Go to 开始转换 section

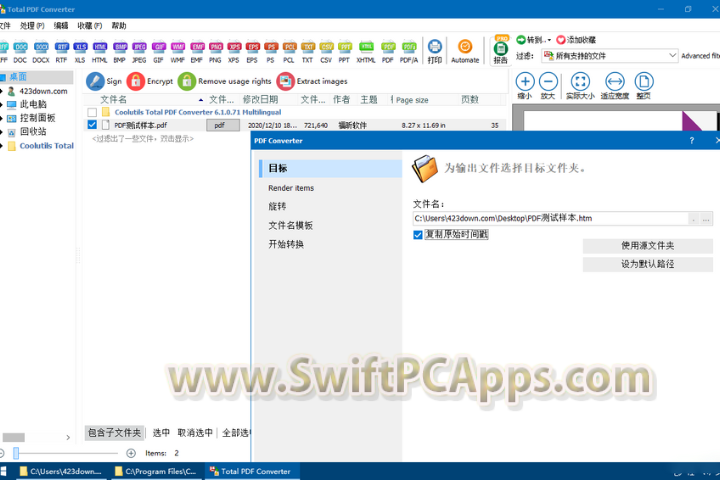(286, 244)
